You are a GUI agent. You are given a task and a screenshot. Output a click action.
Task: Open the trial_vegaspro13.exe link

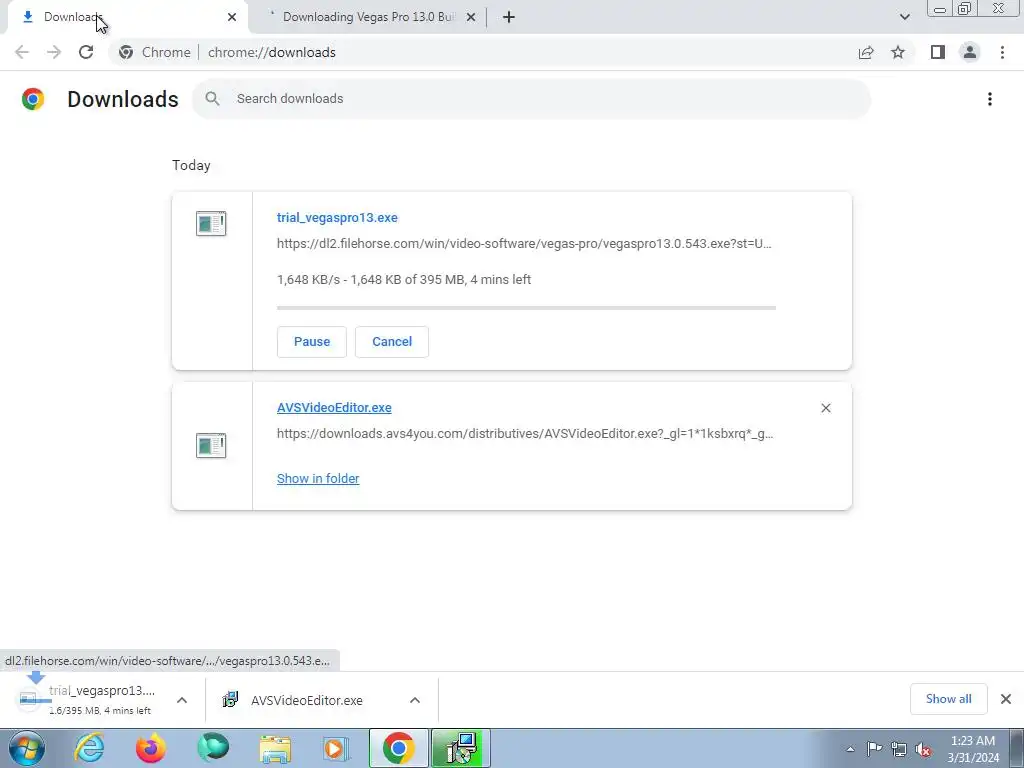pyautogui.click(x=337, y=217)
